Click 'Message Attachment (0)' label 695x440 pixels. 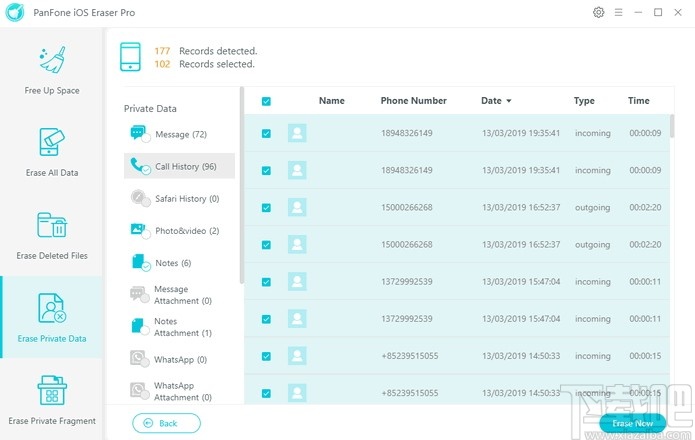[x=183, y=295]
